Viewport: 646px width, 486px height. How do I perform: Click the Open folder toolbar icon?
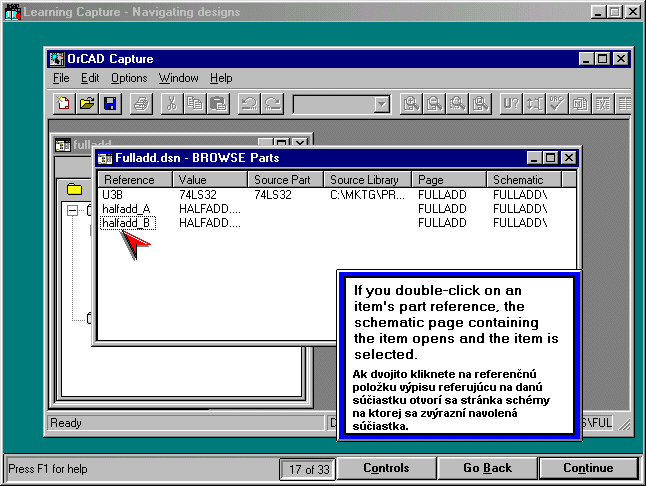[87, 103]
